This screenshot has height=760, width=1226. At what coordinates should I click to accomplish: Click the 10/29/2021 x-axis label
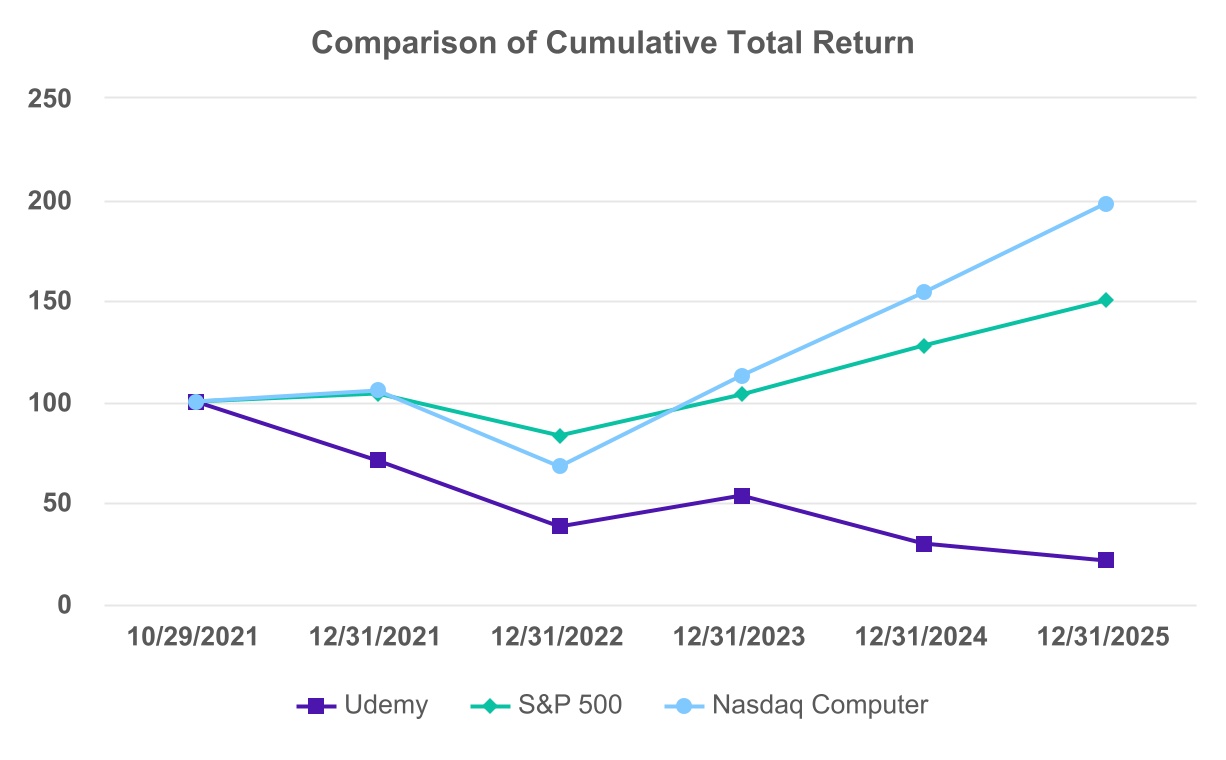(194, 638)
